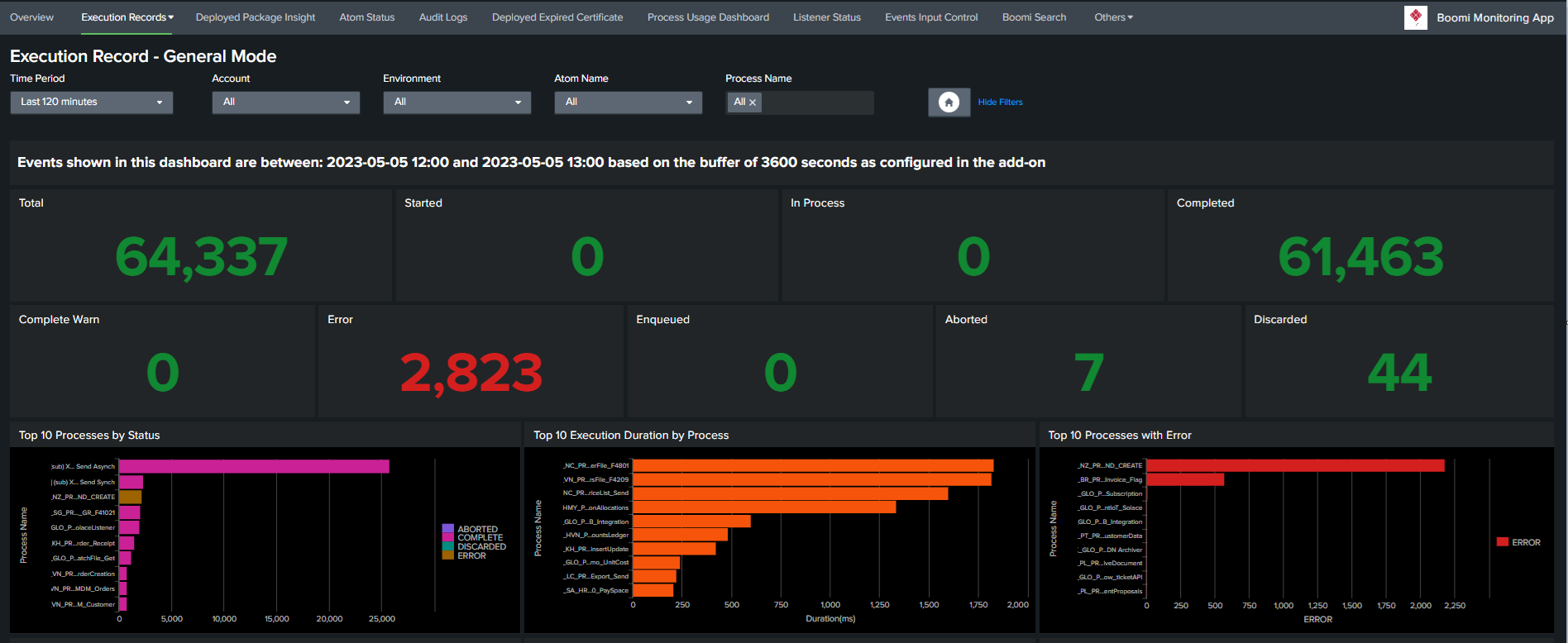Click the _HVN_P...ountsLedger duration bar
Viewport: 1568px width, 643px height.
[x=680, y=535]
